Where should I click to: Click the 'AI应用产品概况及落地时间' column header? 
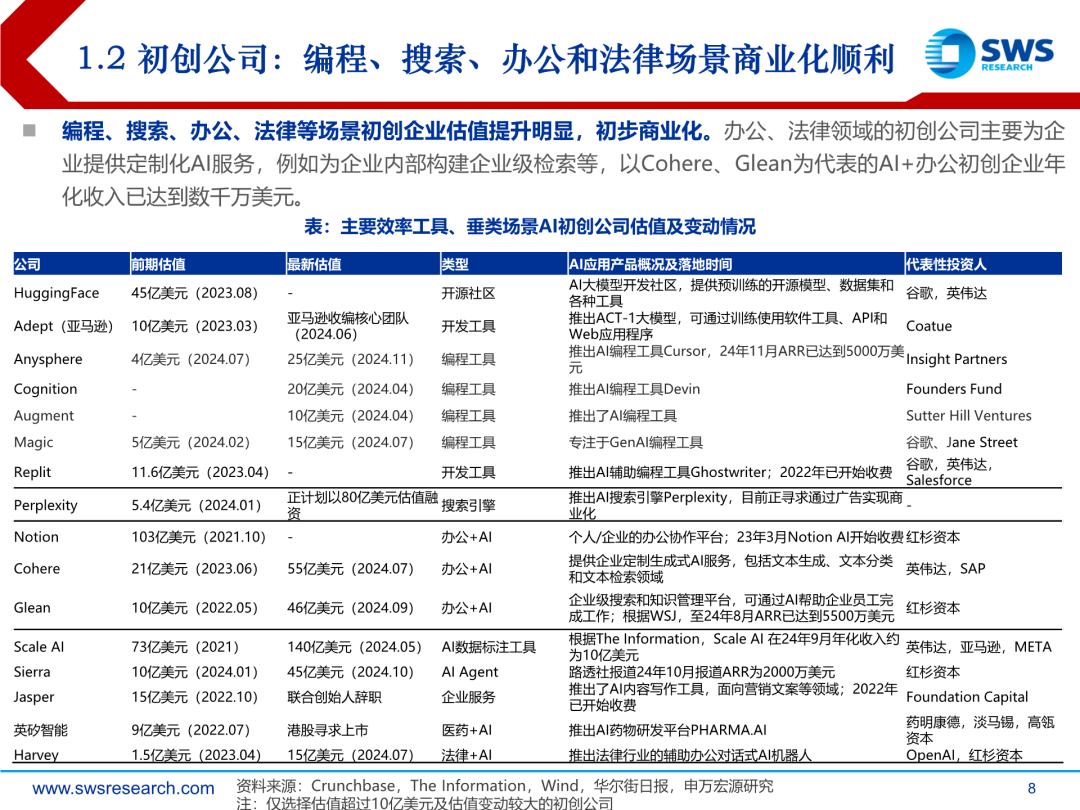tap(650, 264)
